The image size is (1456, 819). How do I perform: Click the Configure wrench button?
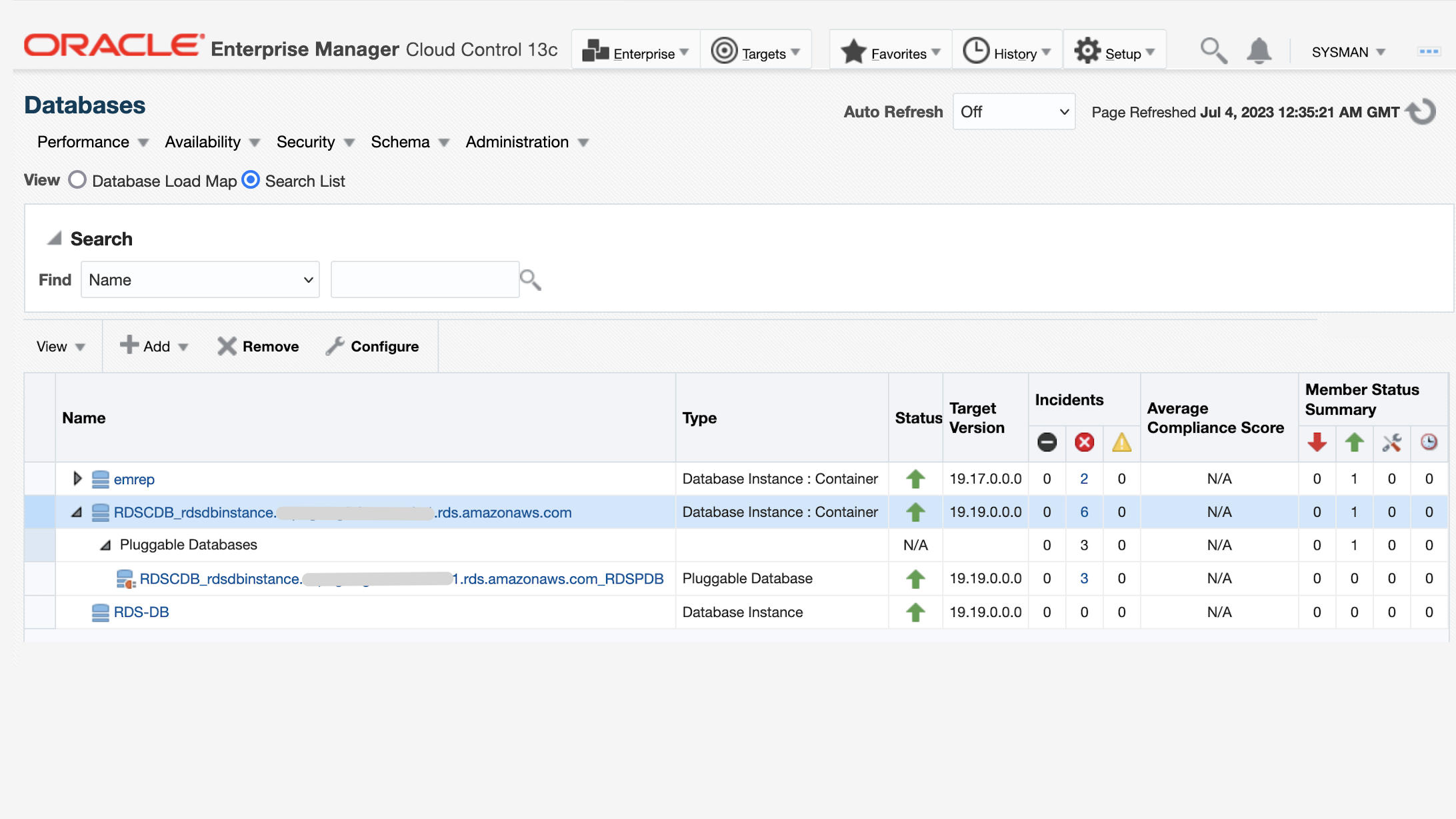[x=372, y=346]
